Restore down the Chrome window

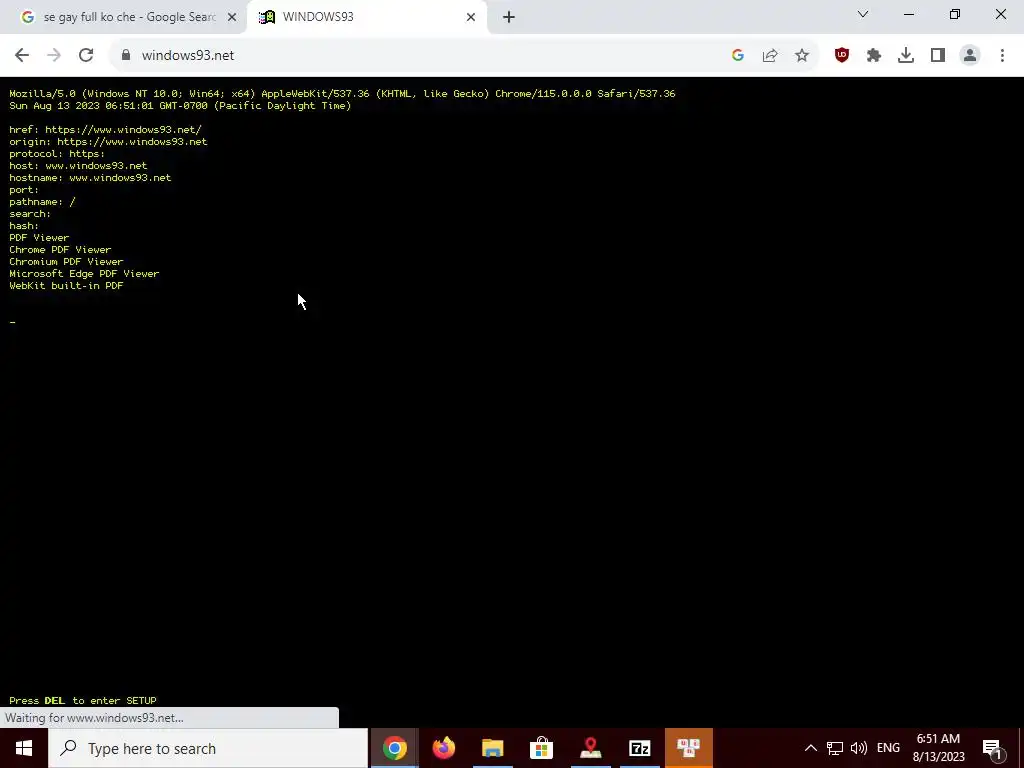point(955,14)
